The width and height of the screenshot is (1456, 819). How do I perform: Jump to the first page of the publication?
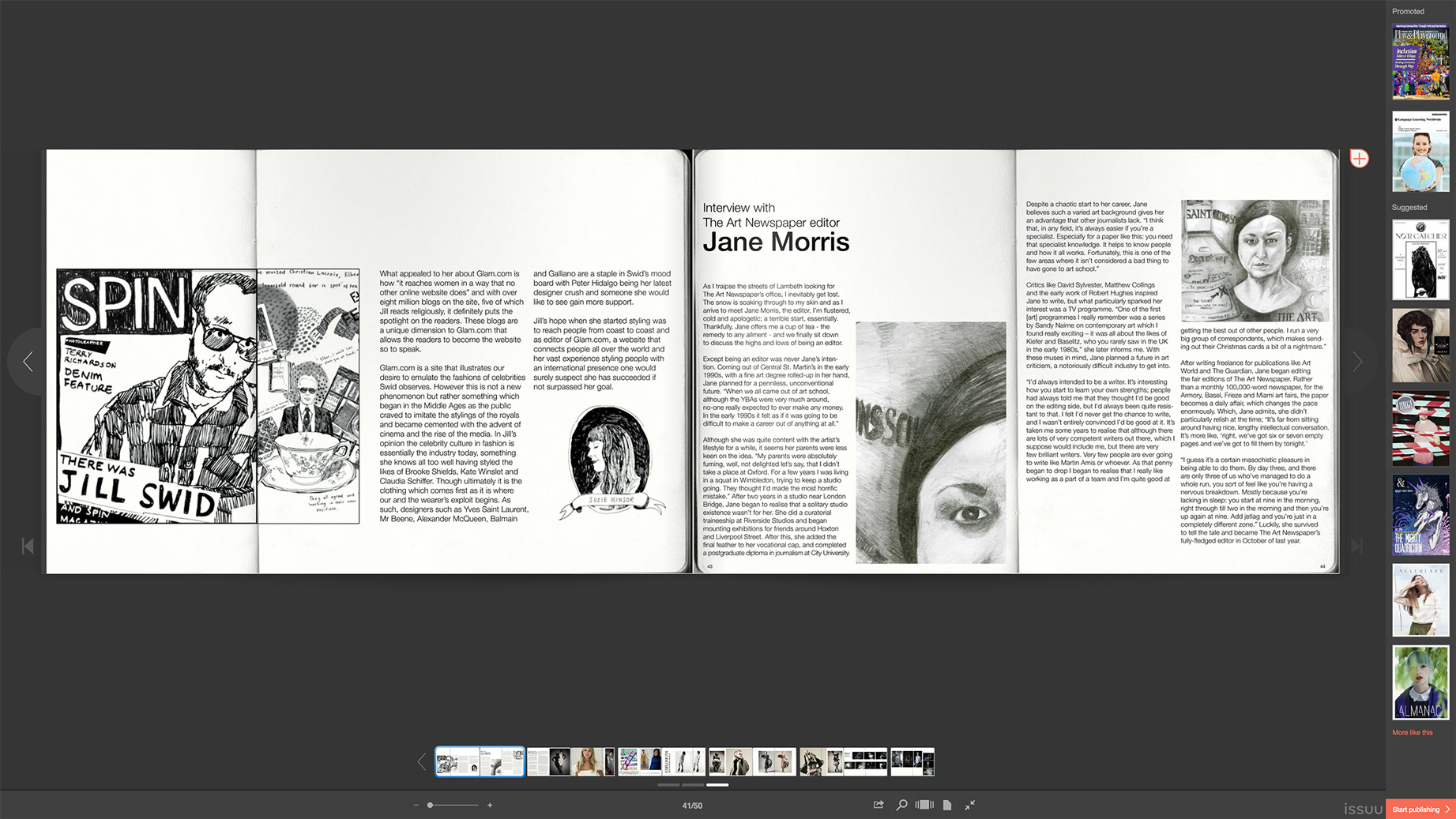tap(28, 546)
